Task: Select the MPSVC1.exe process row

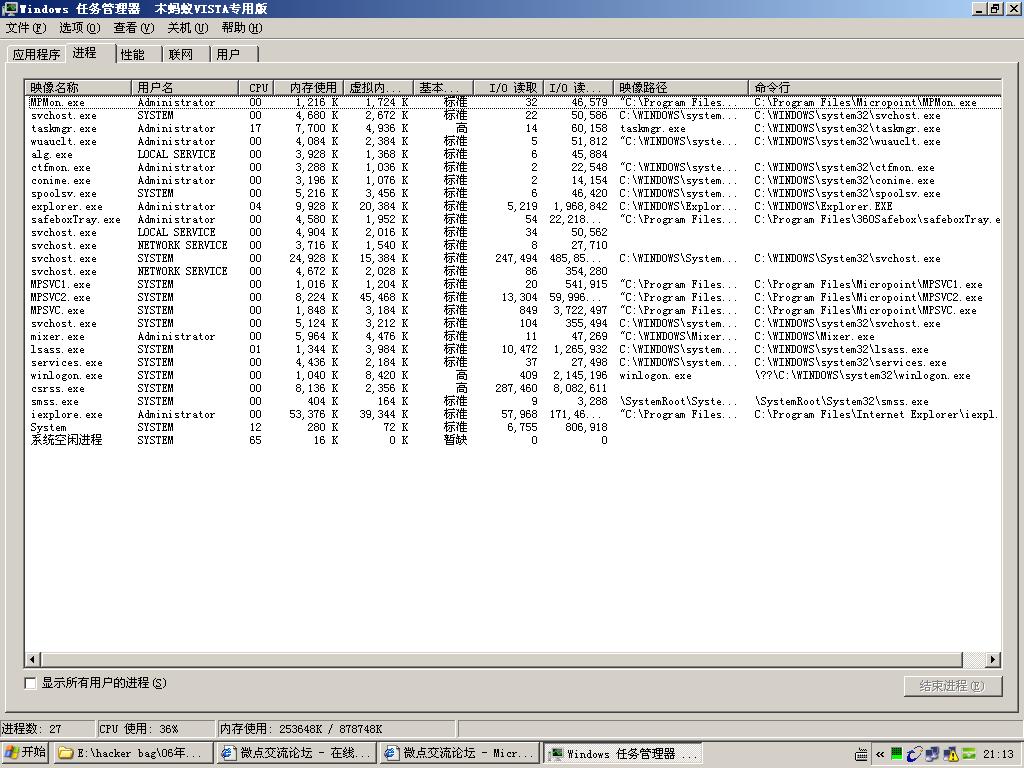Action: point(513,285)
